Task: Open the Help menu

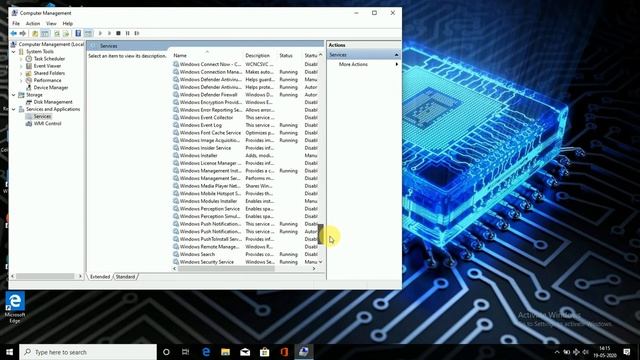Action: click(68, 24)
